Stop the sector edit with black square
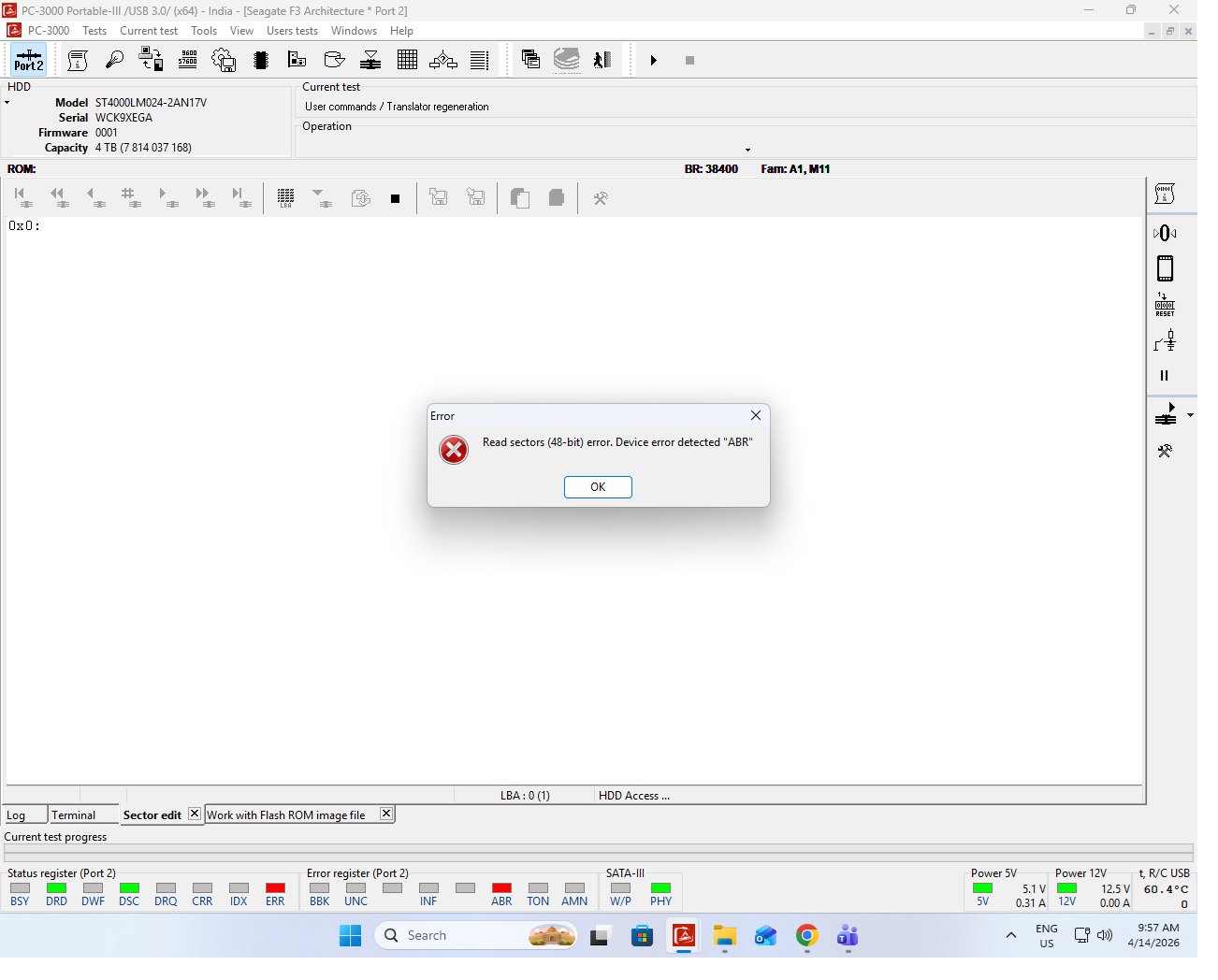This screenshot has height=980, width=1218. (396, 198)
